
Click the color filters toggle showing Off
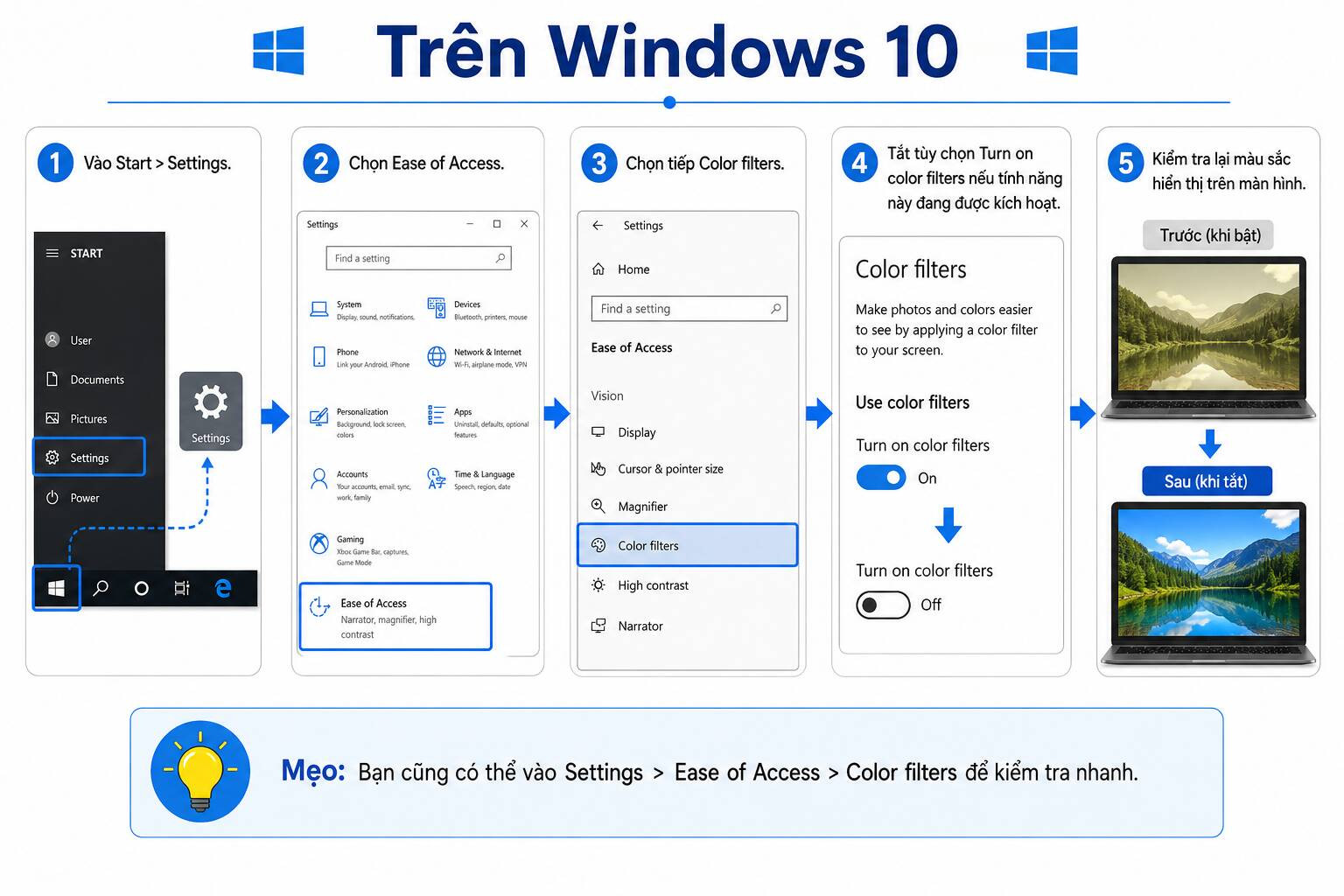coord(883,605)
